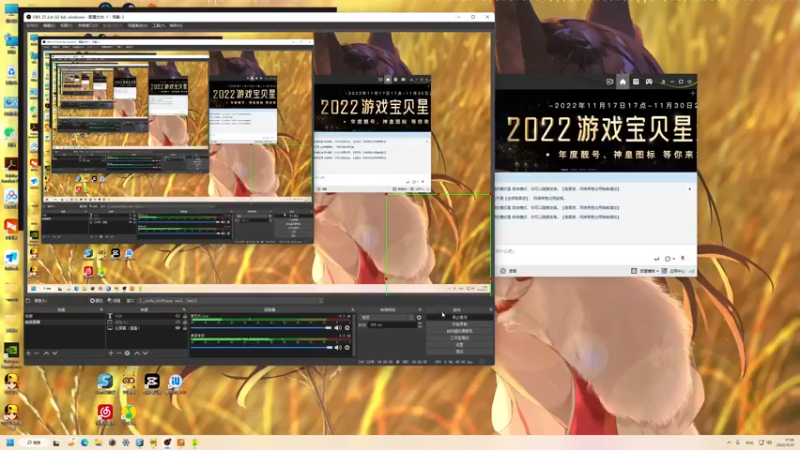Remove the selected source with the minus icon
800x450 pixels.
point(119,353)
